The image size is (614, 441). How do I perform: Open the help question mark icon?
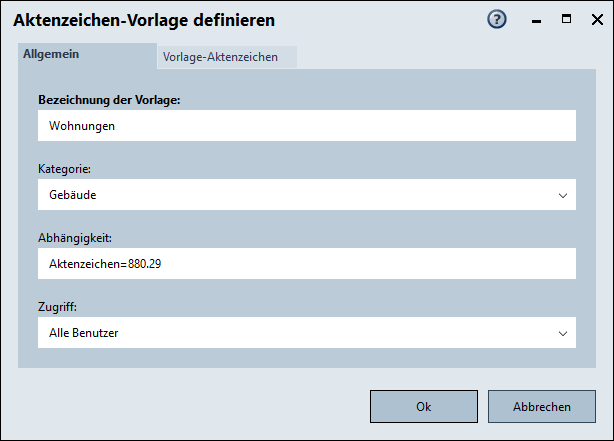(497, 19)
